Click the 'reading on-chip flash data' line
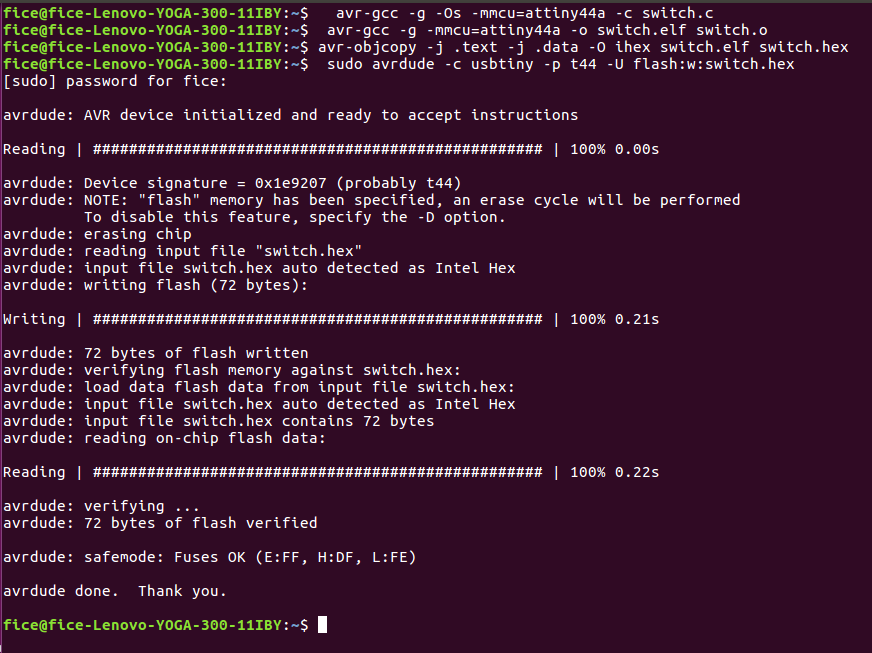The height and width of the screenshot is (653, 872). 205,439
